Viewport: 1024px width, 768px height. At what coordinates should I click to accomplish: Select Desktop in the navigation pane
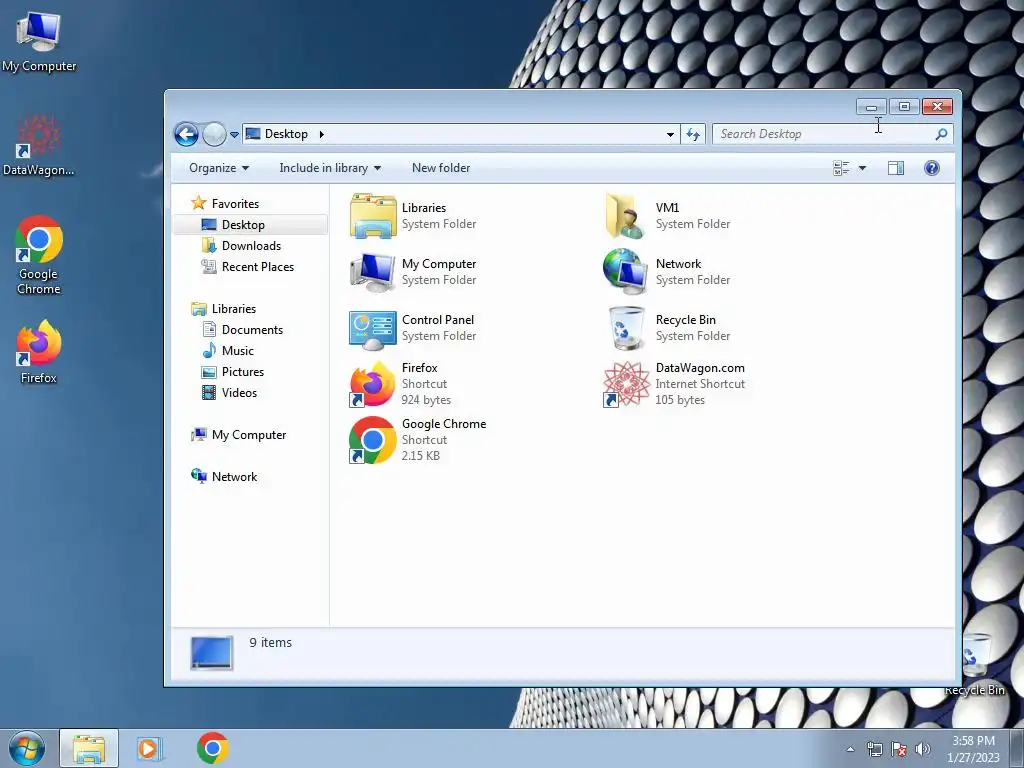pyautogui.click(x=250, y=225)
